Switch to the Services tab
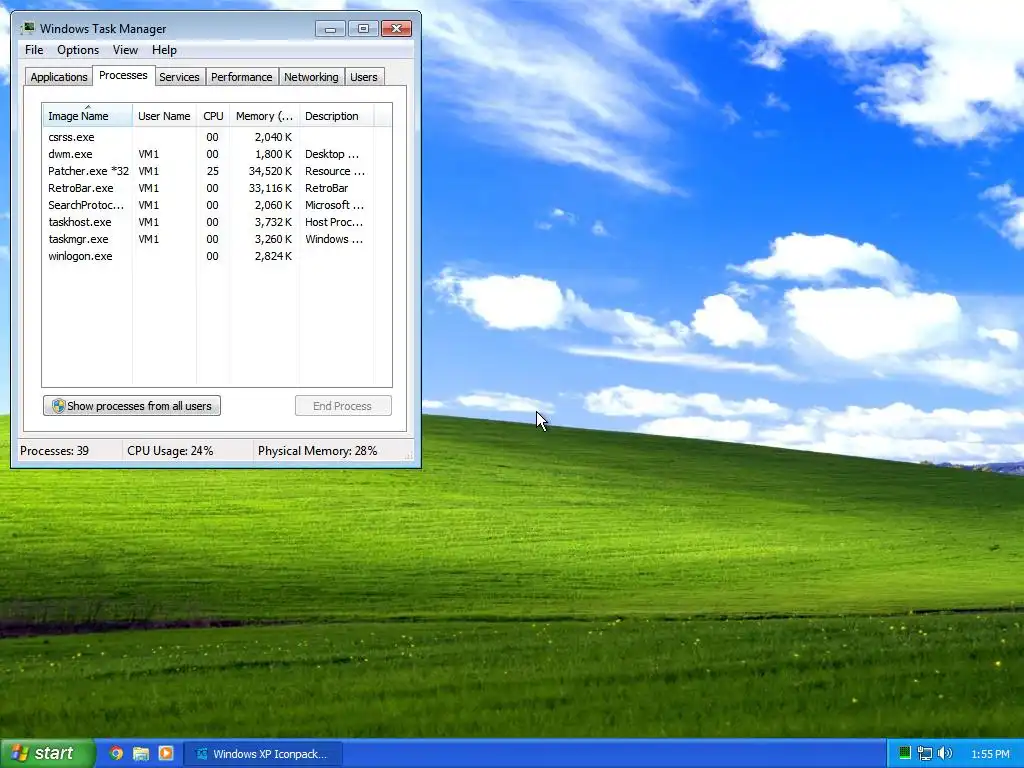 (x=179, y=77)
